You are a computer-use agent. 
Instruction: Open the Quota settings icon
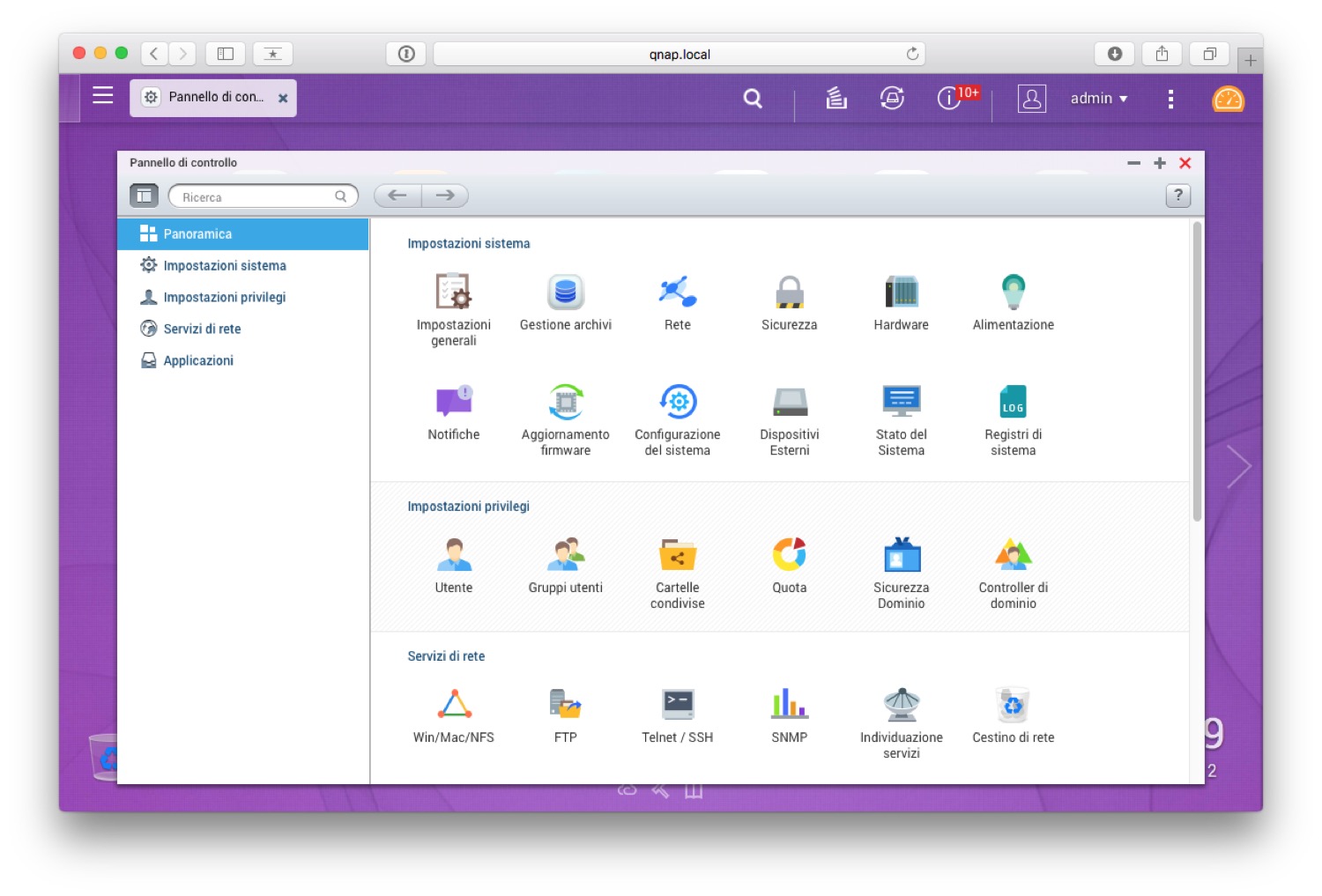(x=790, y=566)
